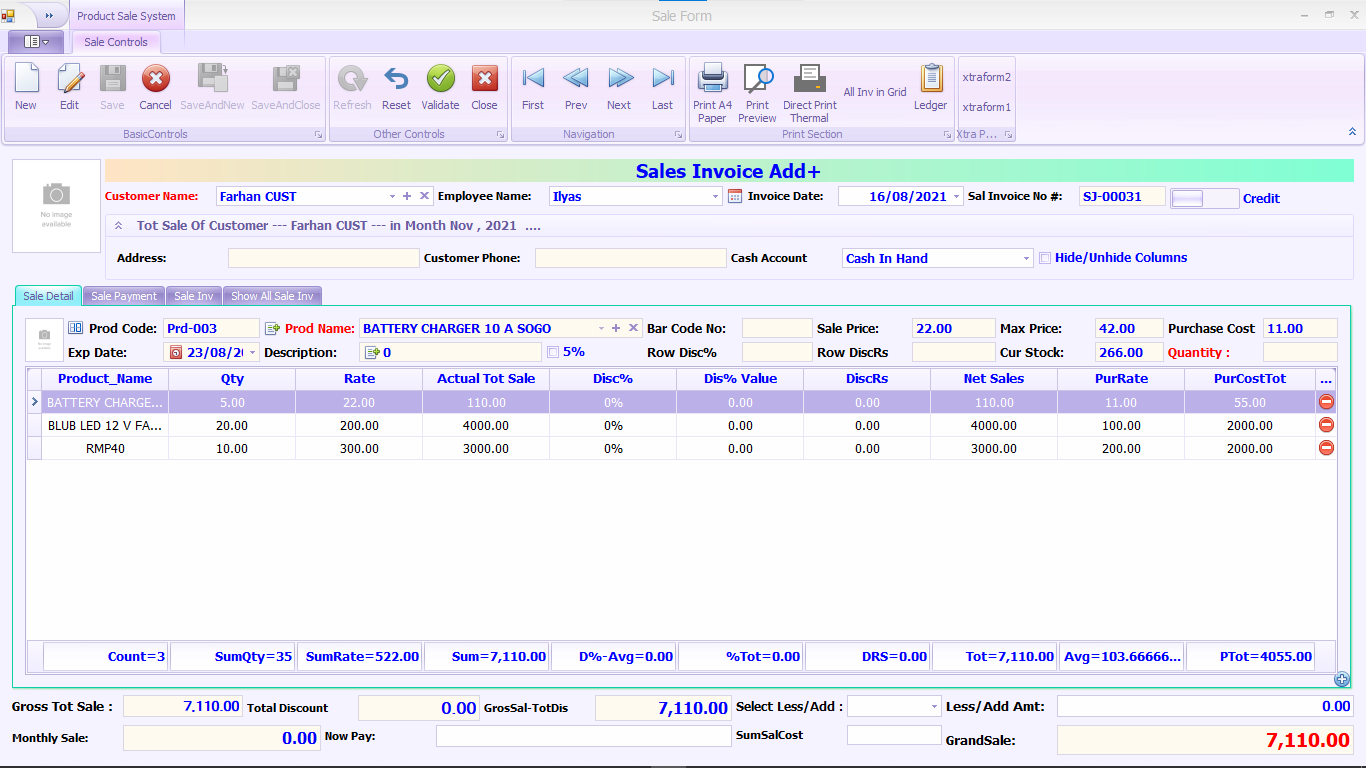Image resolution: width=1366 pixels, height=768 pixels.
Task: Open the Select Less/Add dropdown
Action: pos(935,706)
